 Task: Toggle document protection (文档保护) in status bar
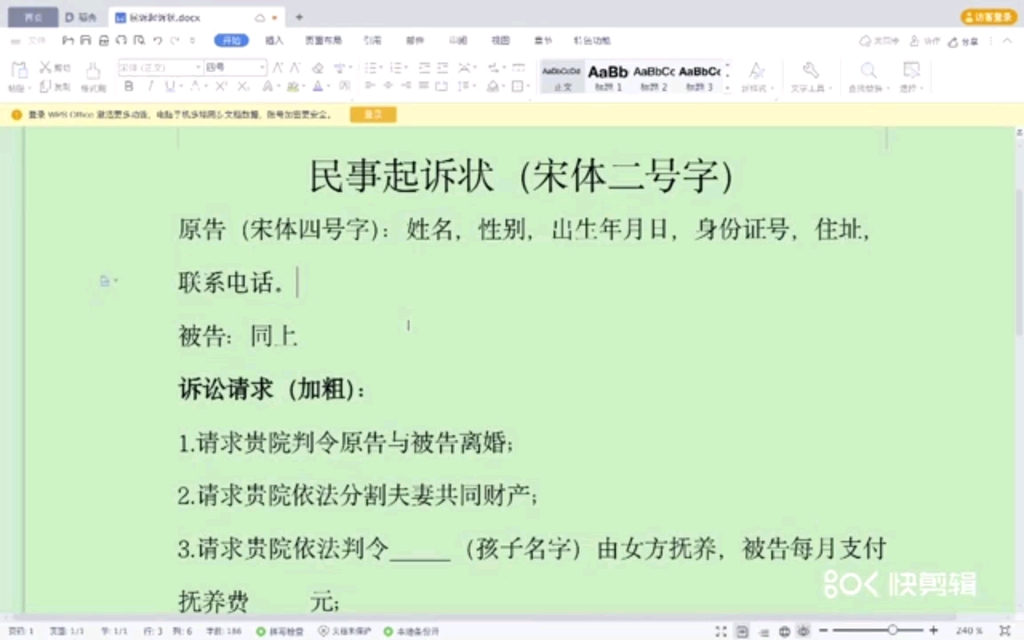click(347, 631)
